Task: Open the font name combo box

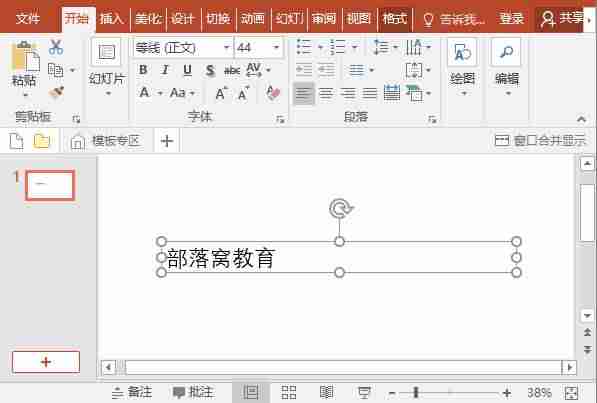Action: coord(183,48)
